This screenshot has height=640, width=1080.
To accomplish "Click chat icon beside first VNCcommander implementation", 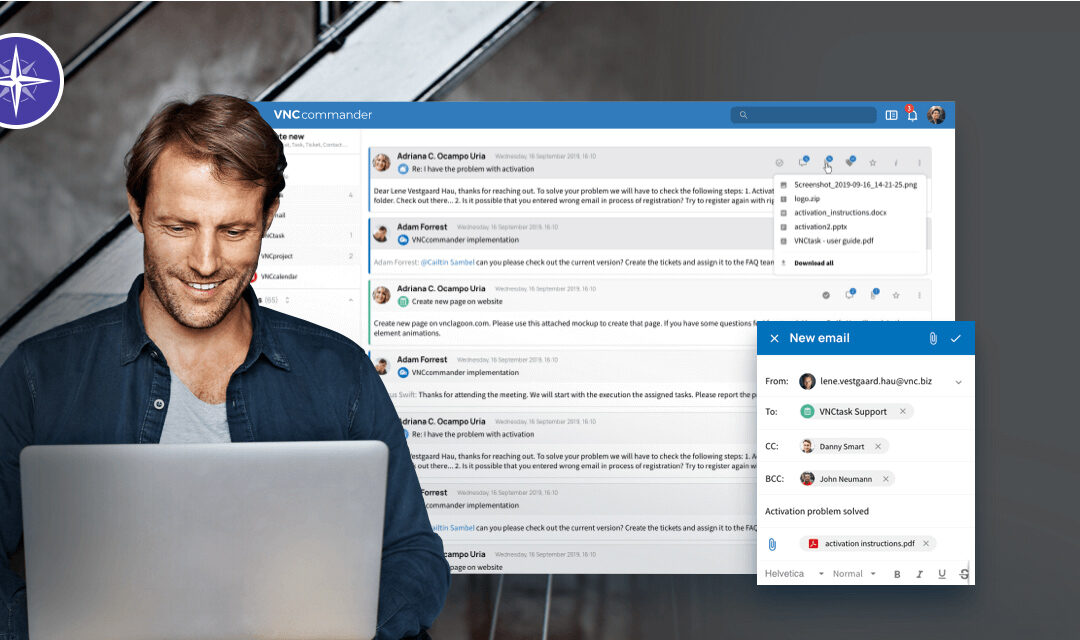I will 403,240.
